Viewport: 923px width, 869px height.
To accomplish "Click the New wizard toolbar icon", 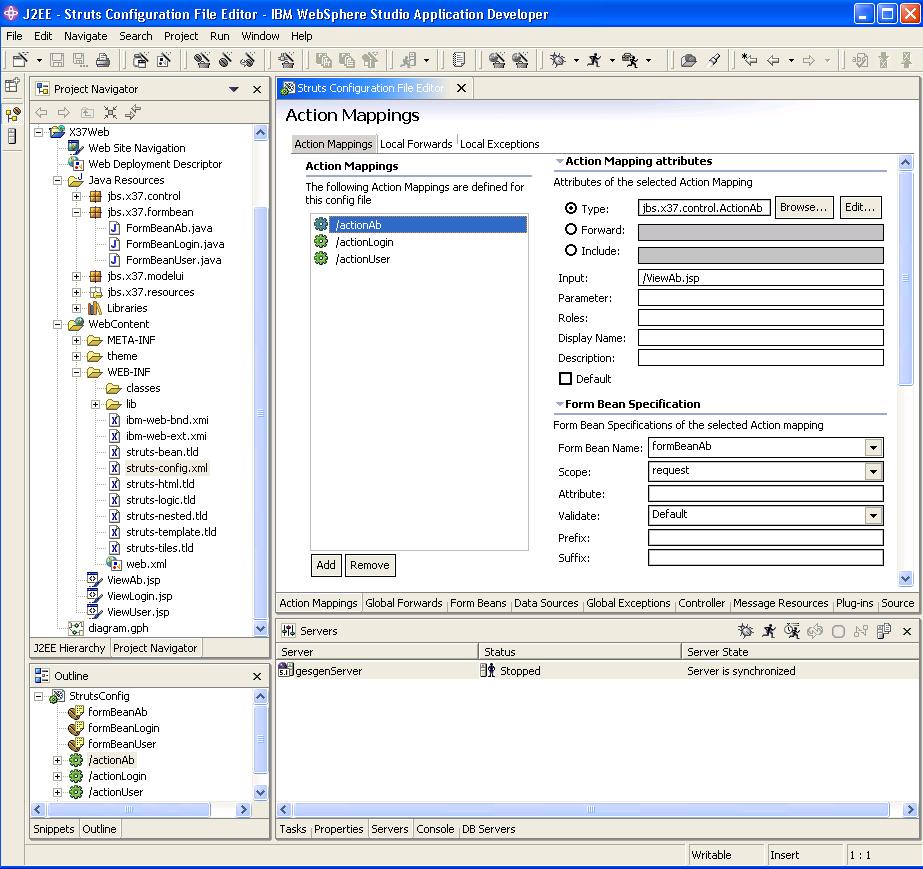I will click(x=21, y=59).
